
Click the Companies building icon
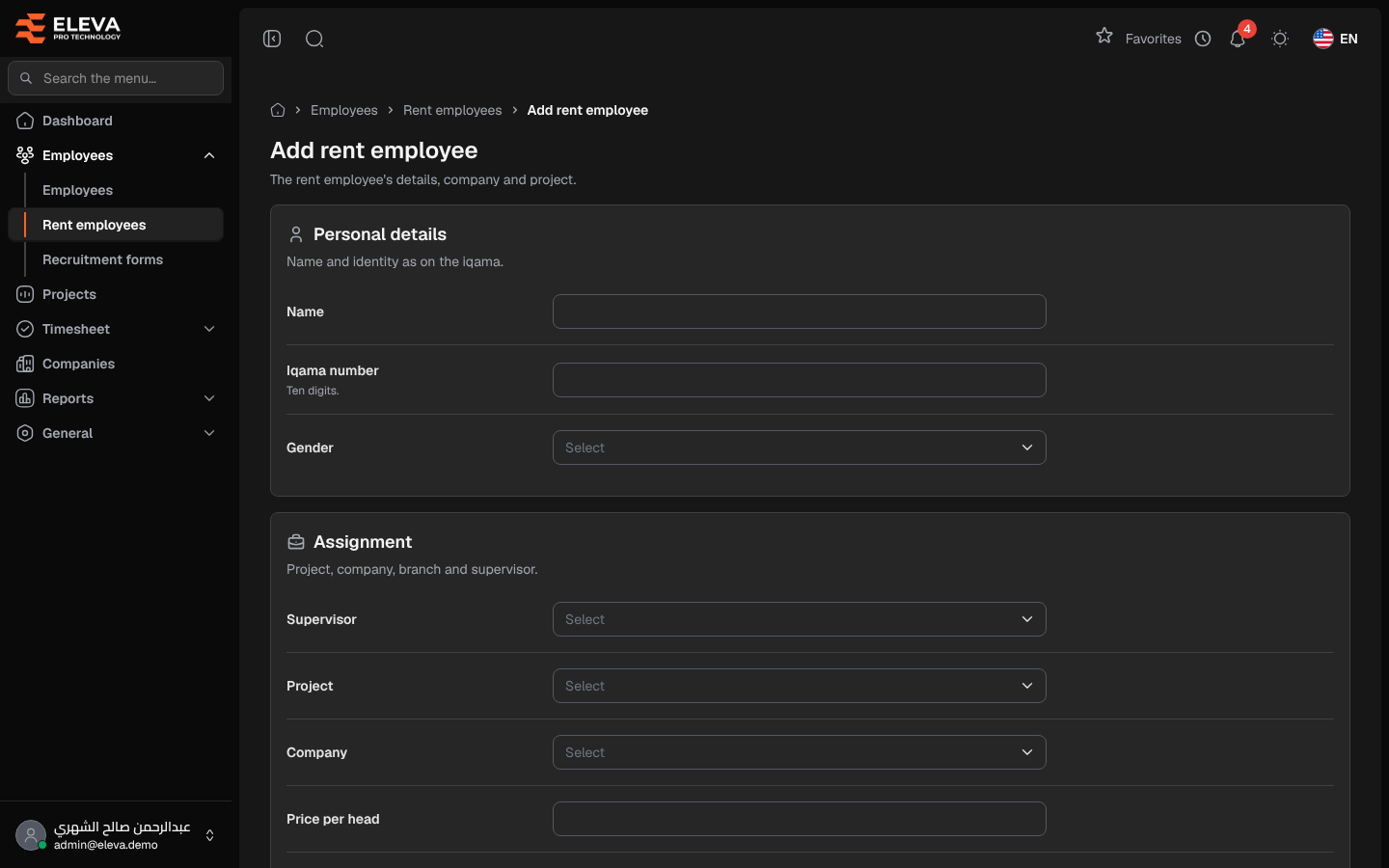(25, 364)
